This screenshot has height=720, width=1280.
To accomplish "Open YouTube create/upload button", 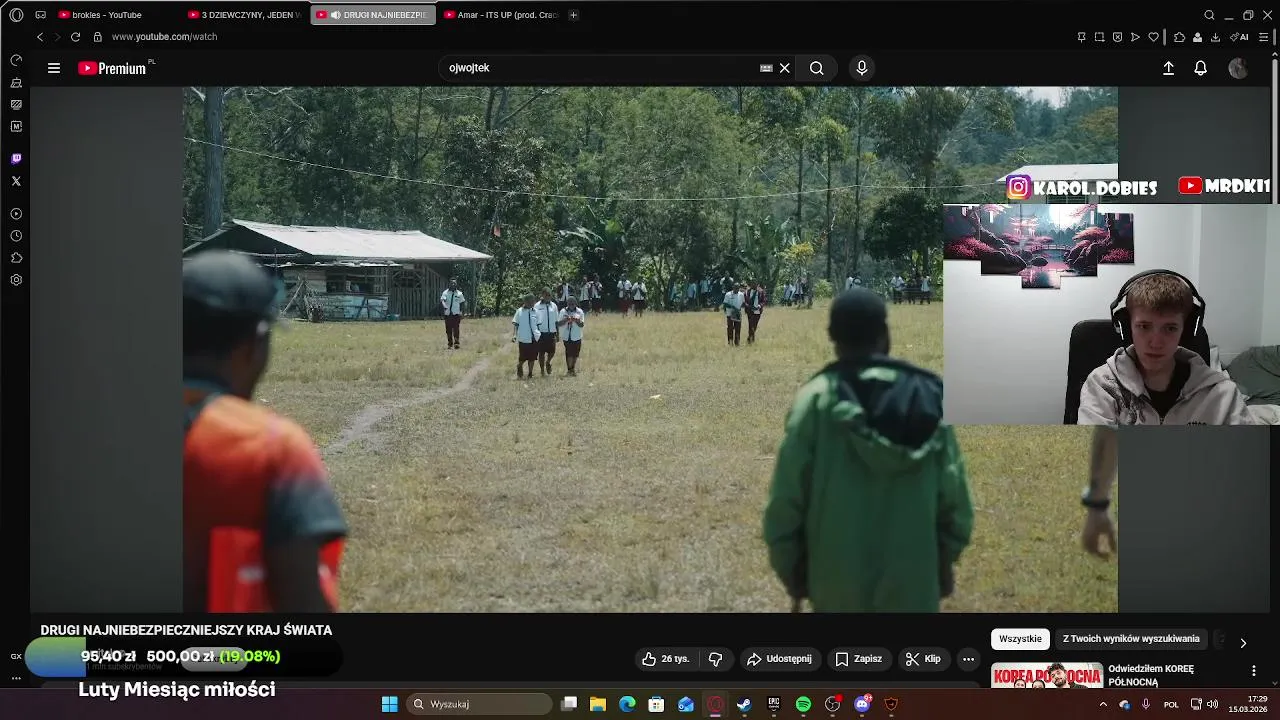I will pos(1168,68).
